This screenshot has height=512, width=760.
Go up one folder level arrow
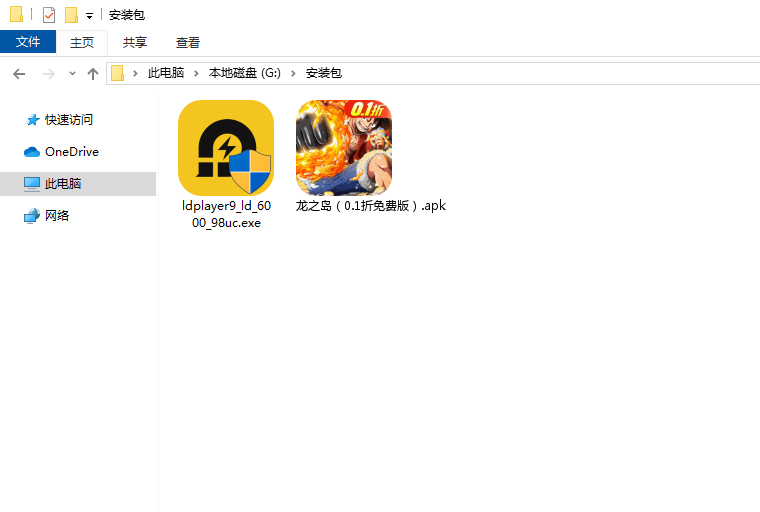(x=93, y=74)
